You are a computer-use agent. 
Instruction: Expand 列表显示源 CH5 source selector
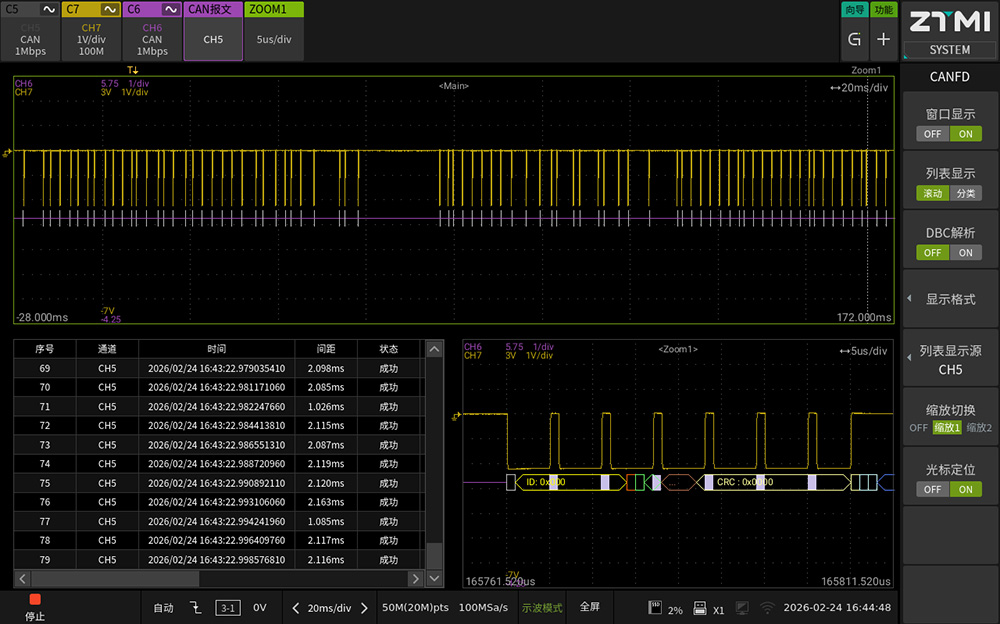[950, 360]
